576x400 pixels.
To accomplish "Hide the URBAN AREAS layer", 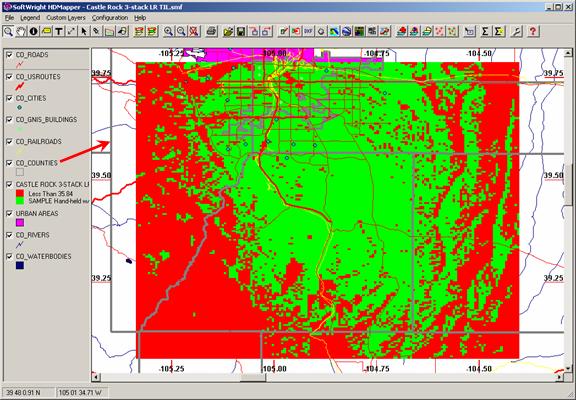I will click(10, 213).
